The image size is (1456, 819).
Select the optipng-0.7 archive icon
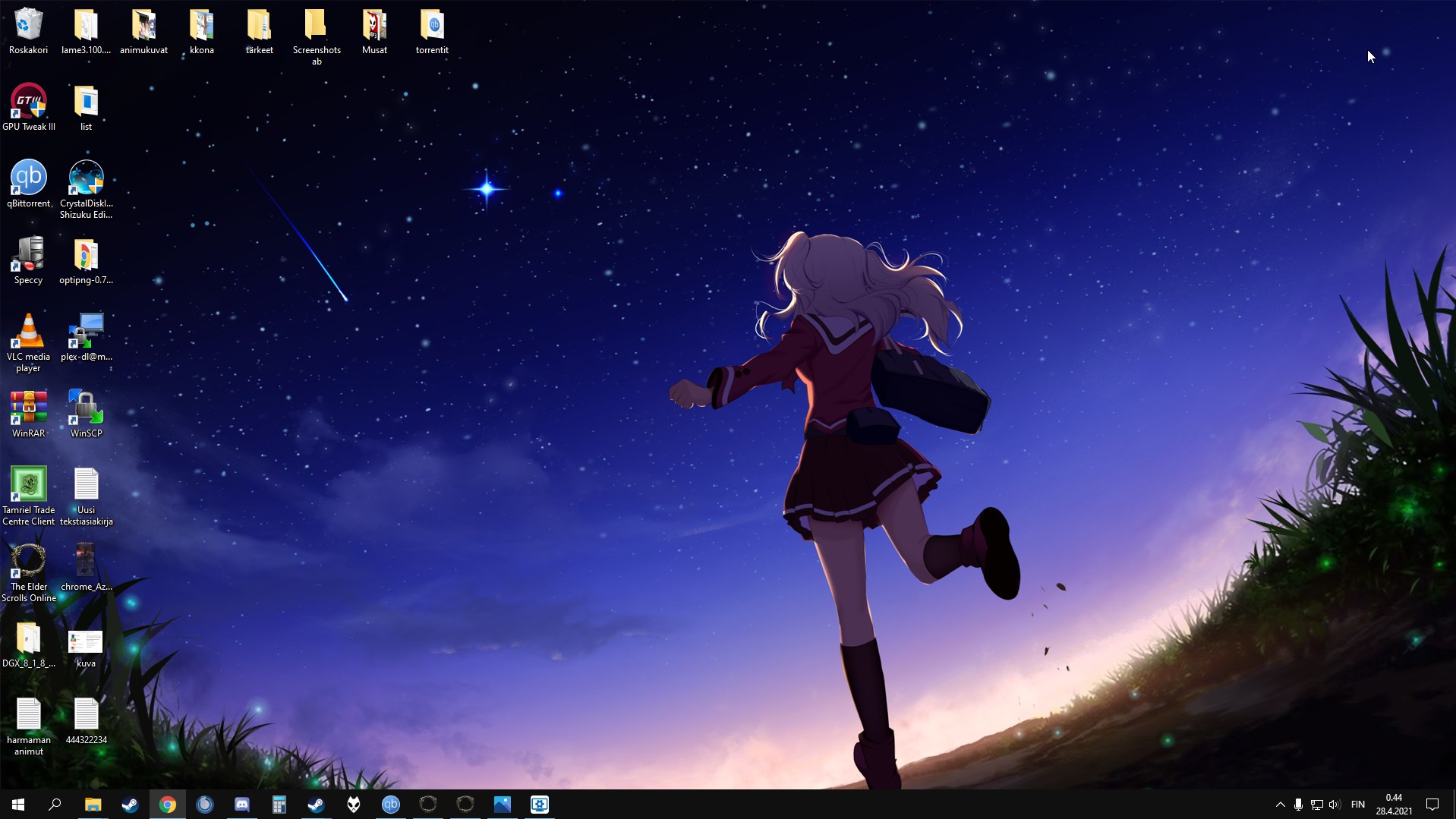[86, 260]
